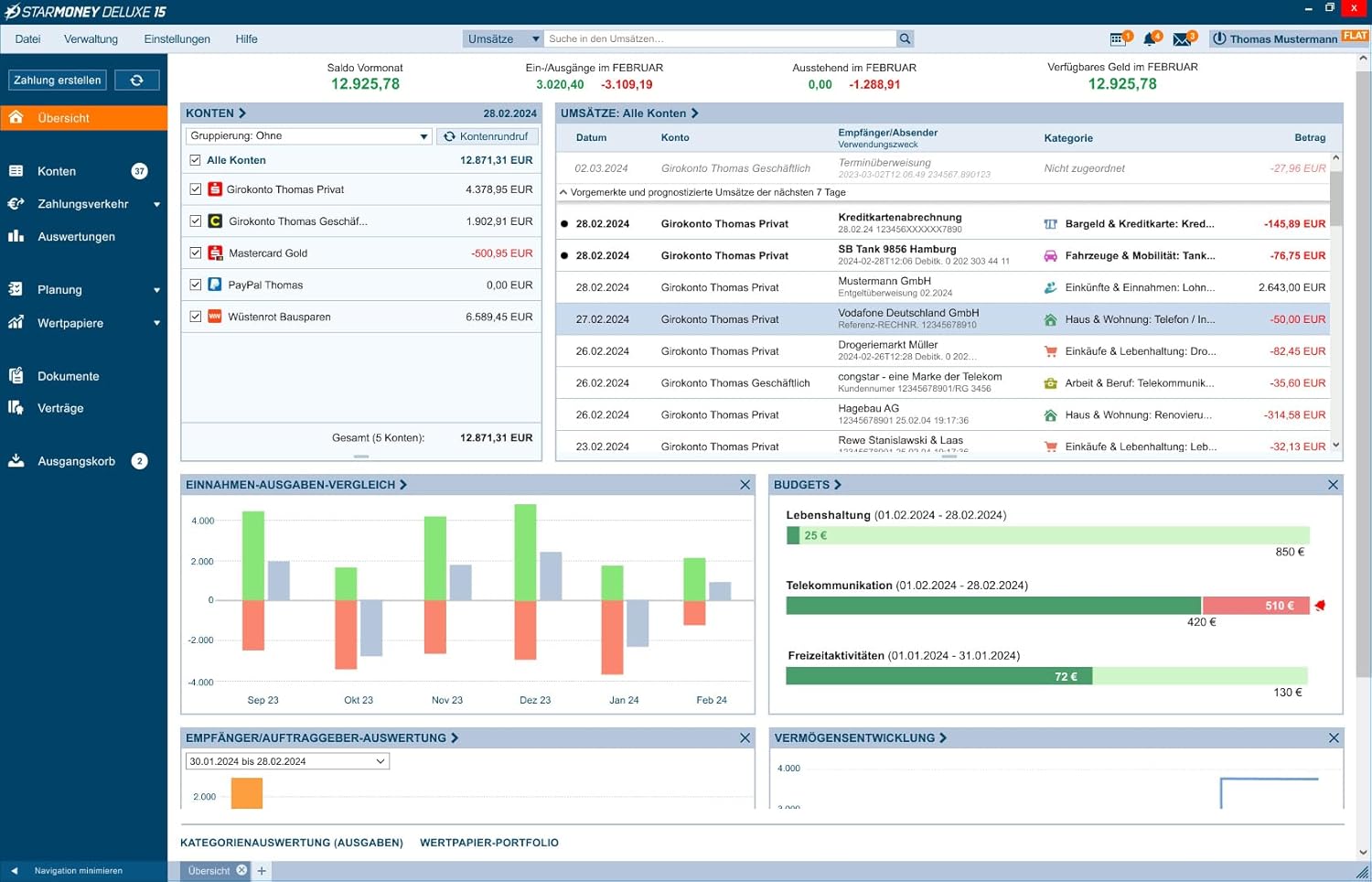This screenshot has width=1372, height=882.
Task: Start the Kontenrundruf button
Action: pyautogui.click(x=487, y=136)
